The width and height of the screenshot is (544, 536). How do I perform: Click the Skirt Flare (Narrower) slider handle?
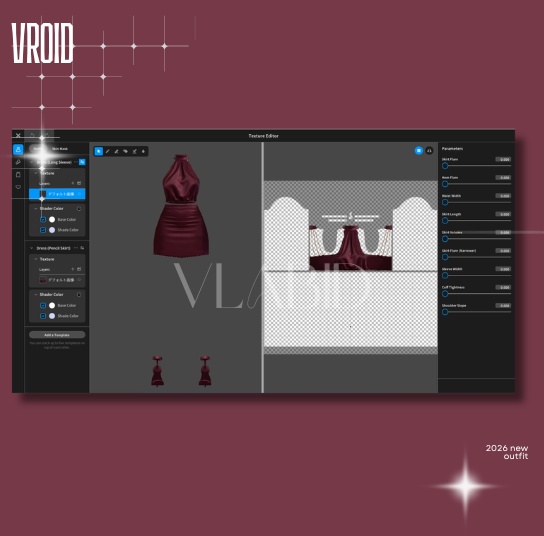(x=445, y=257)
